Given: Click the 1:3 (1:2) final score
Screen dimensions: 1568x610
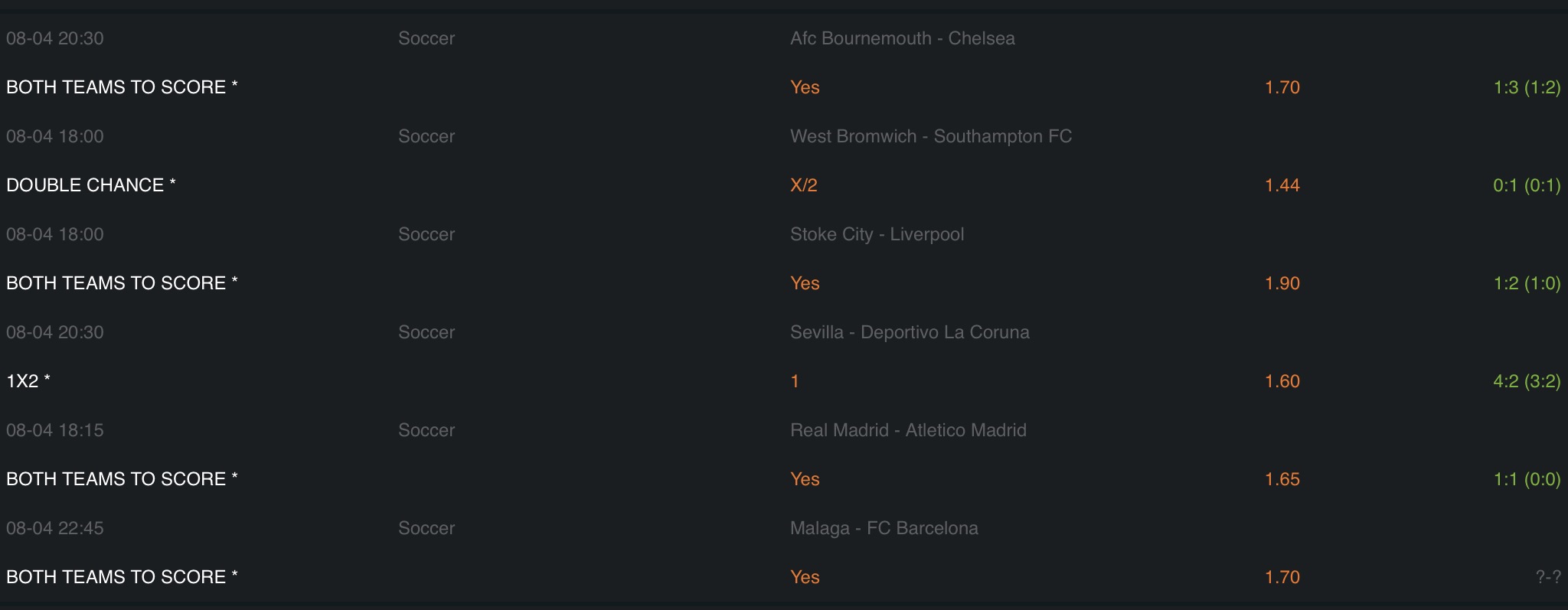Looking at the screenshot, I should point(1526,87).
